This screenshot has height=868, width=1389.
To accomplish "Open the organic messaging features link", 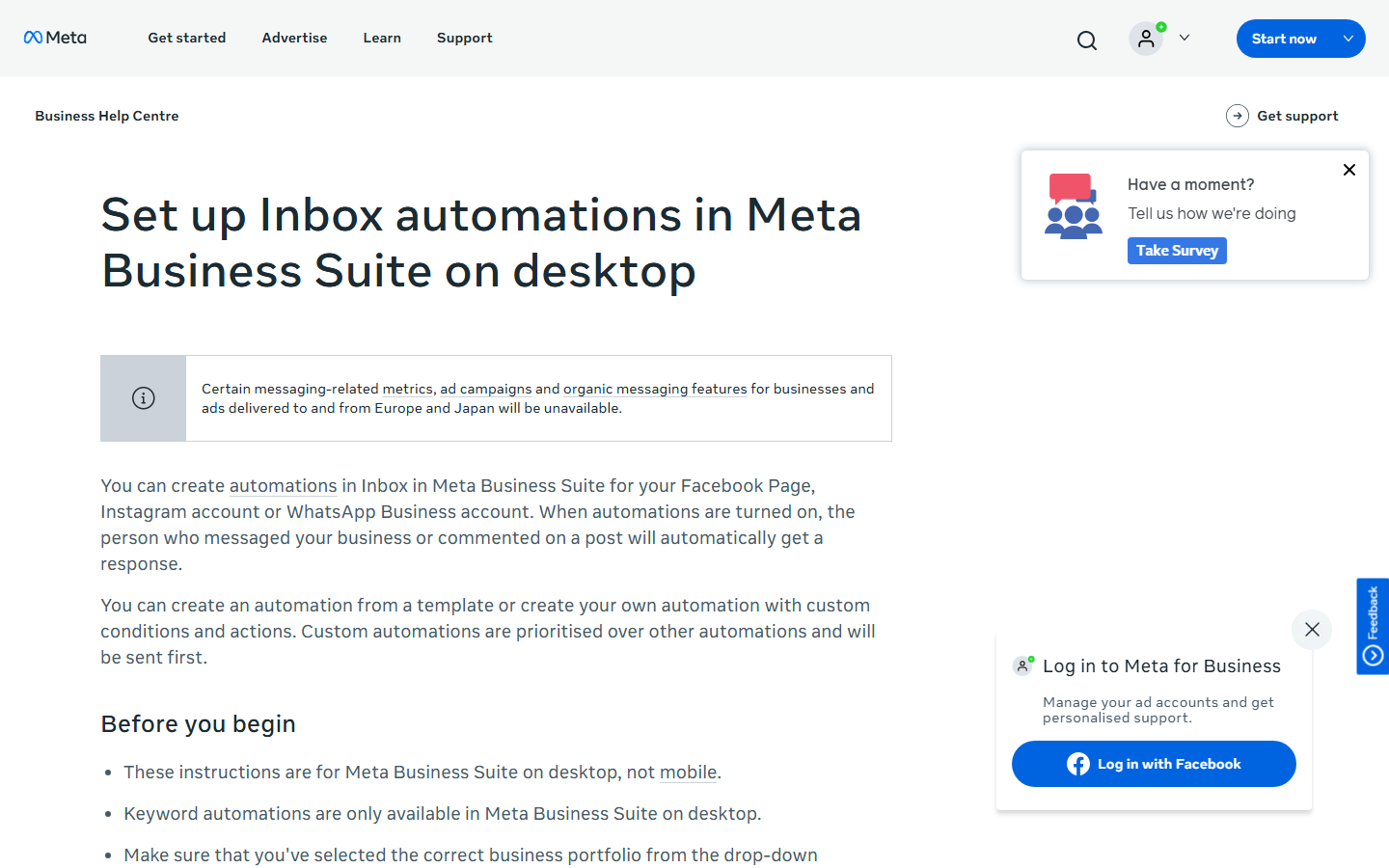I will pos(655,389).
